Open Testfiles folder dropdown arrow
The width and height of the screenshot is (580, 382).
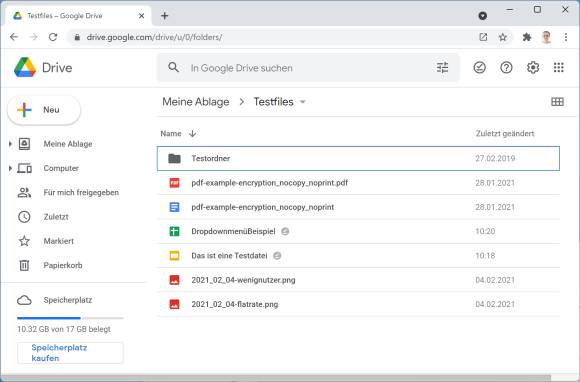pos(303,102)
